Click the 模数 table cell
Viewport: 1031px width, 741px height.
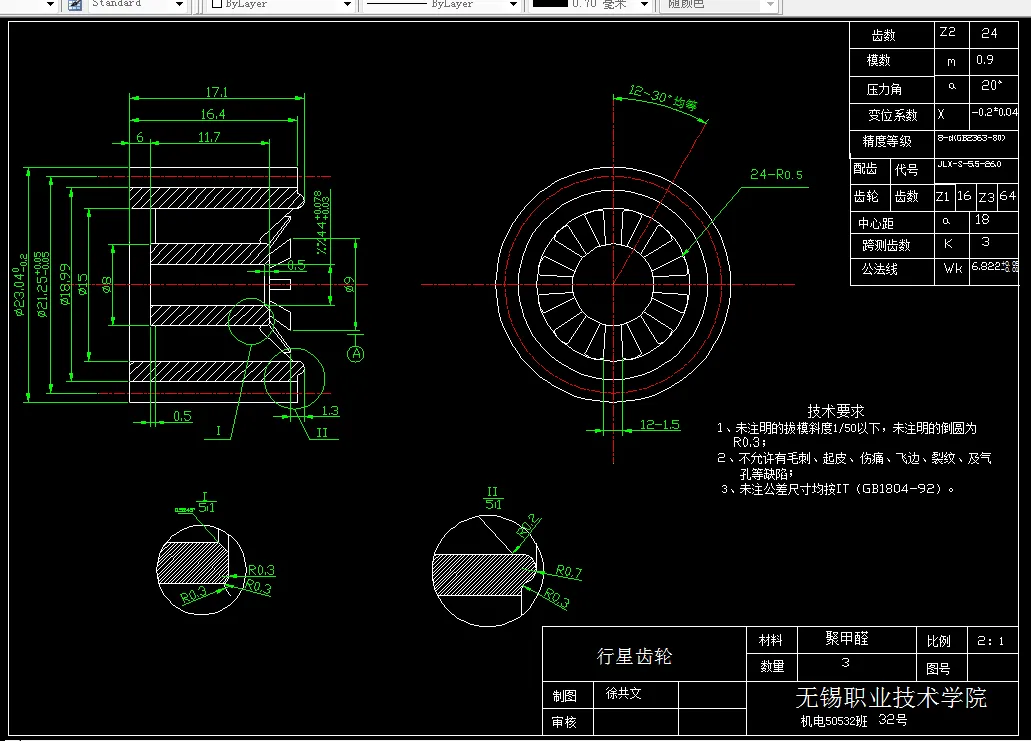click(892, 61)
